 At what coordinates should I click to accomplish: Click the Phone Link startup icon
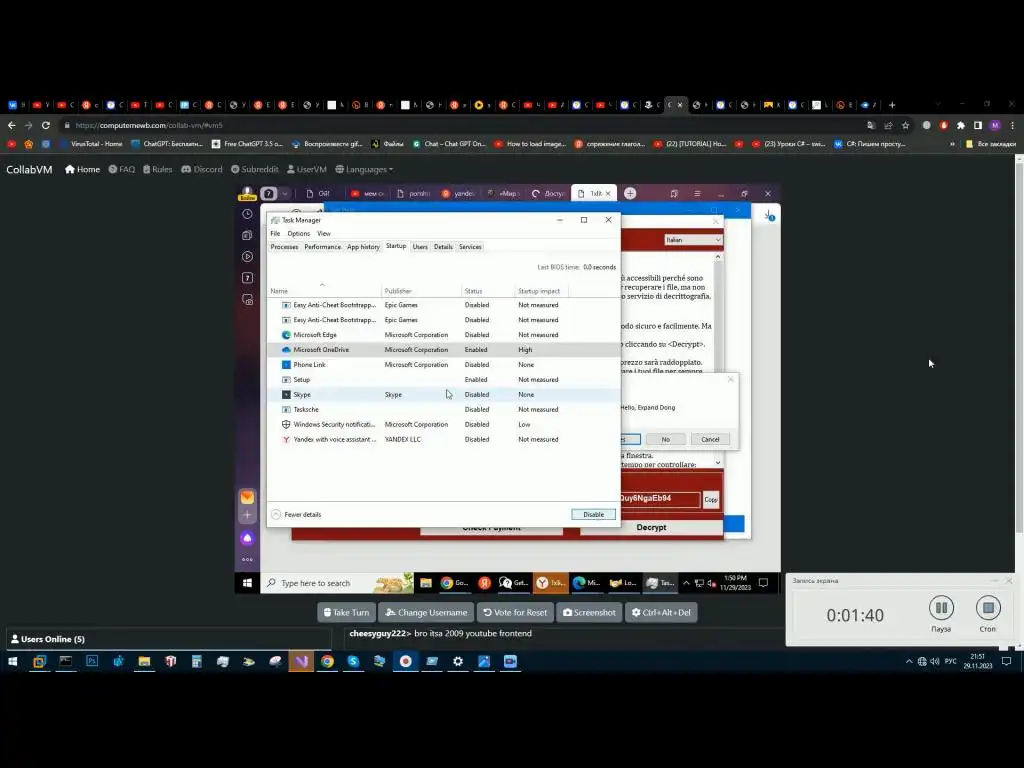click(x=285, y=365)
